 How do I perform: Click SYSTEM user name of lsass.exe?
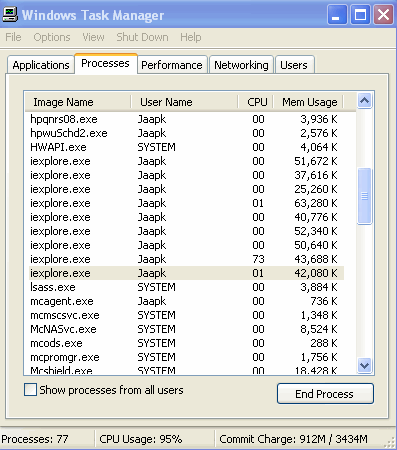tap(157, 287)
